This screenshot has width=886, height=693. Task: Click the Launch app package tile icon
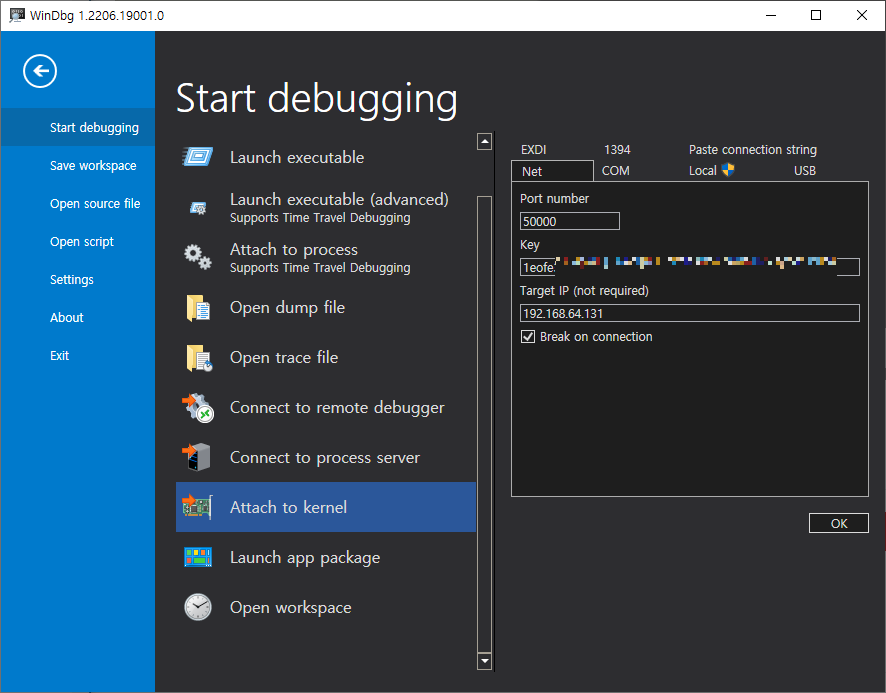(x=197, y=557)
